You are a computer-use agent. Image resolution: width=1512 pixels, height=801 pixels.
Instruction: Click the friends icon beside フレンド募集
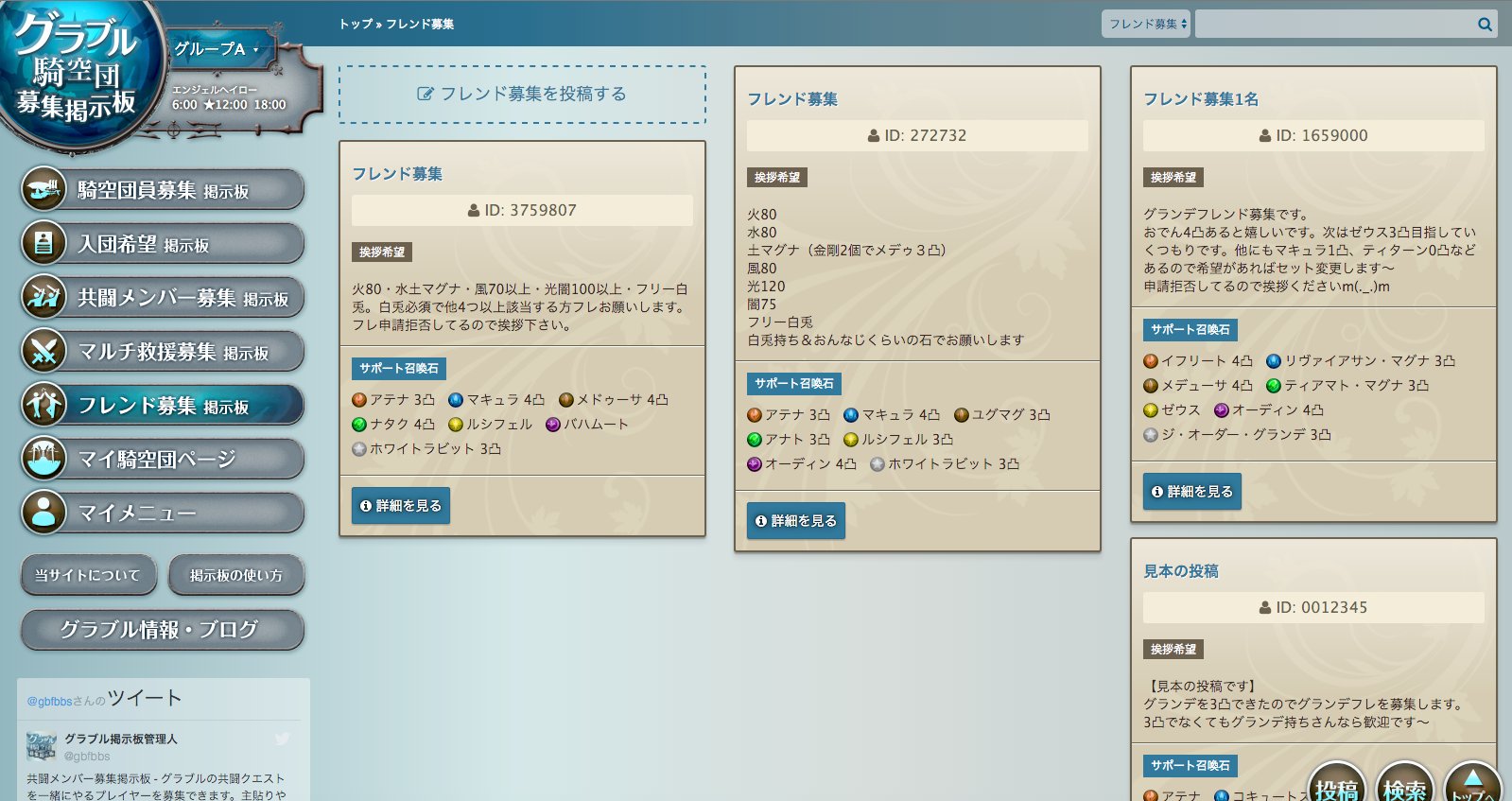43,405
